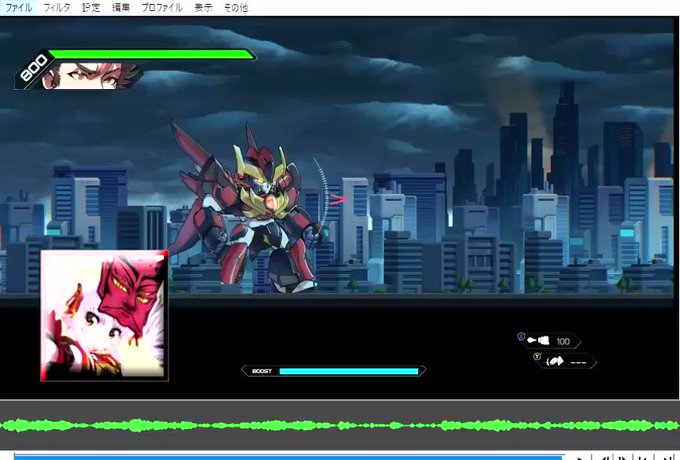Click the green audio waveform display

coord(340,425)
